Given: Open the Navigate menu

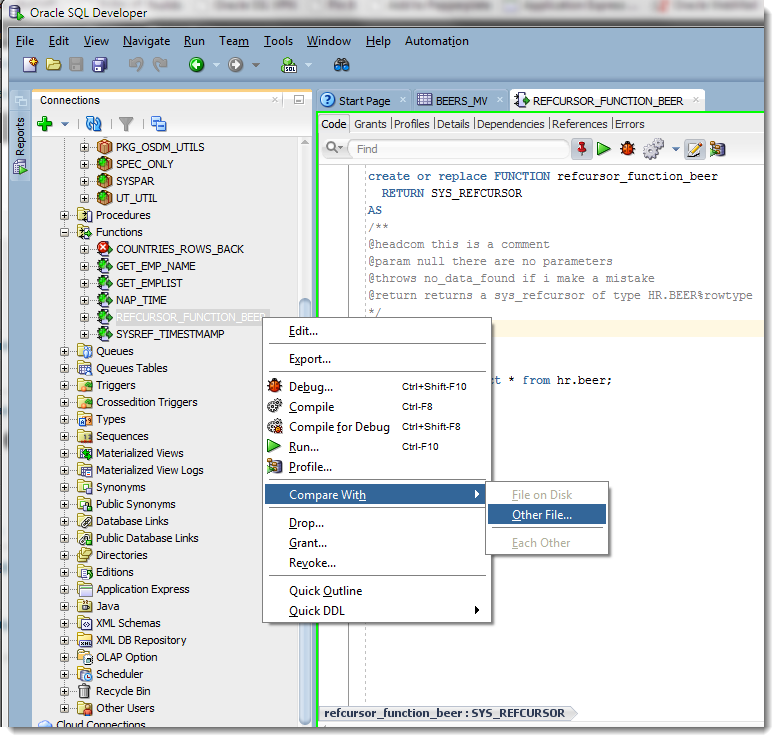Looking at the screenshot, I should [x=147, y=41].
